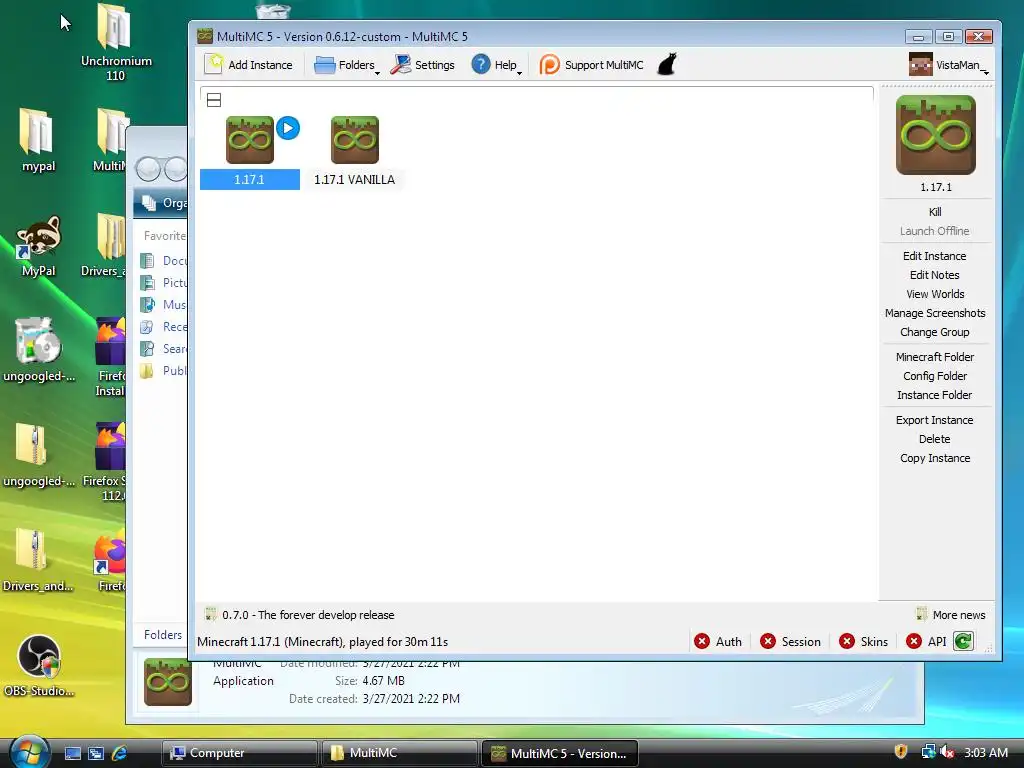Open MultiMC Settings
Screen dimensions: 1024x768
tap(423, 65)
